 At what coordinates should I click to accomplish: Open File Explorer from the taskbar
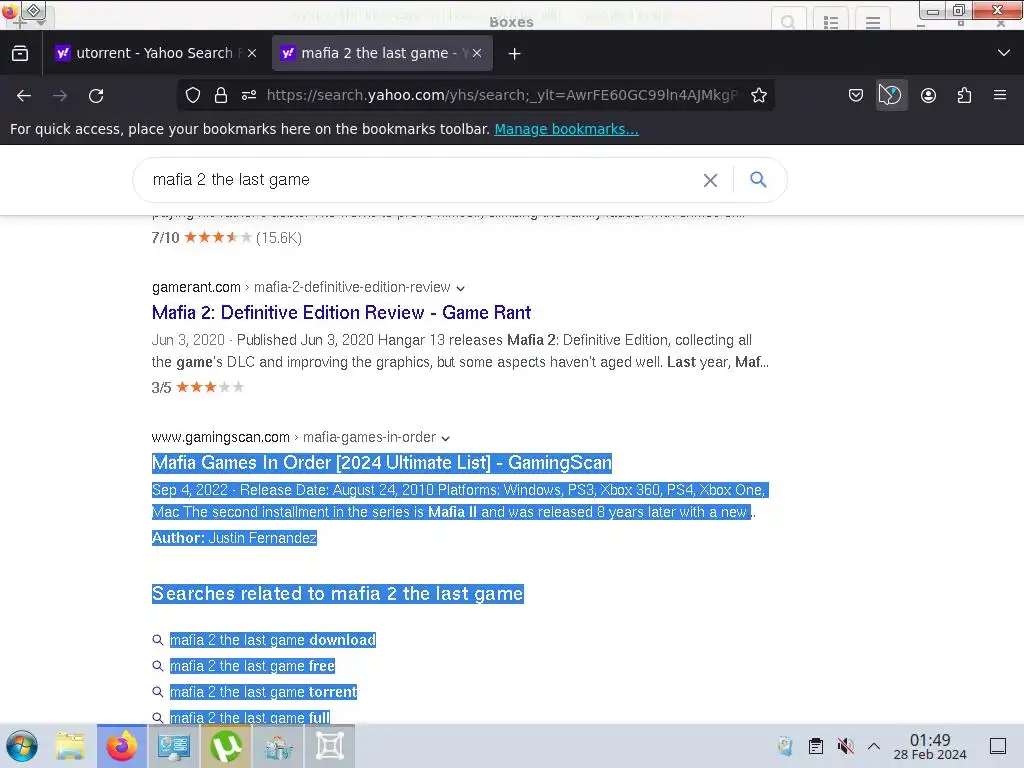(x=70, y=746)
